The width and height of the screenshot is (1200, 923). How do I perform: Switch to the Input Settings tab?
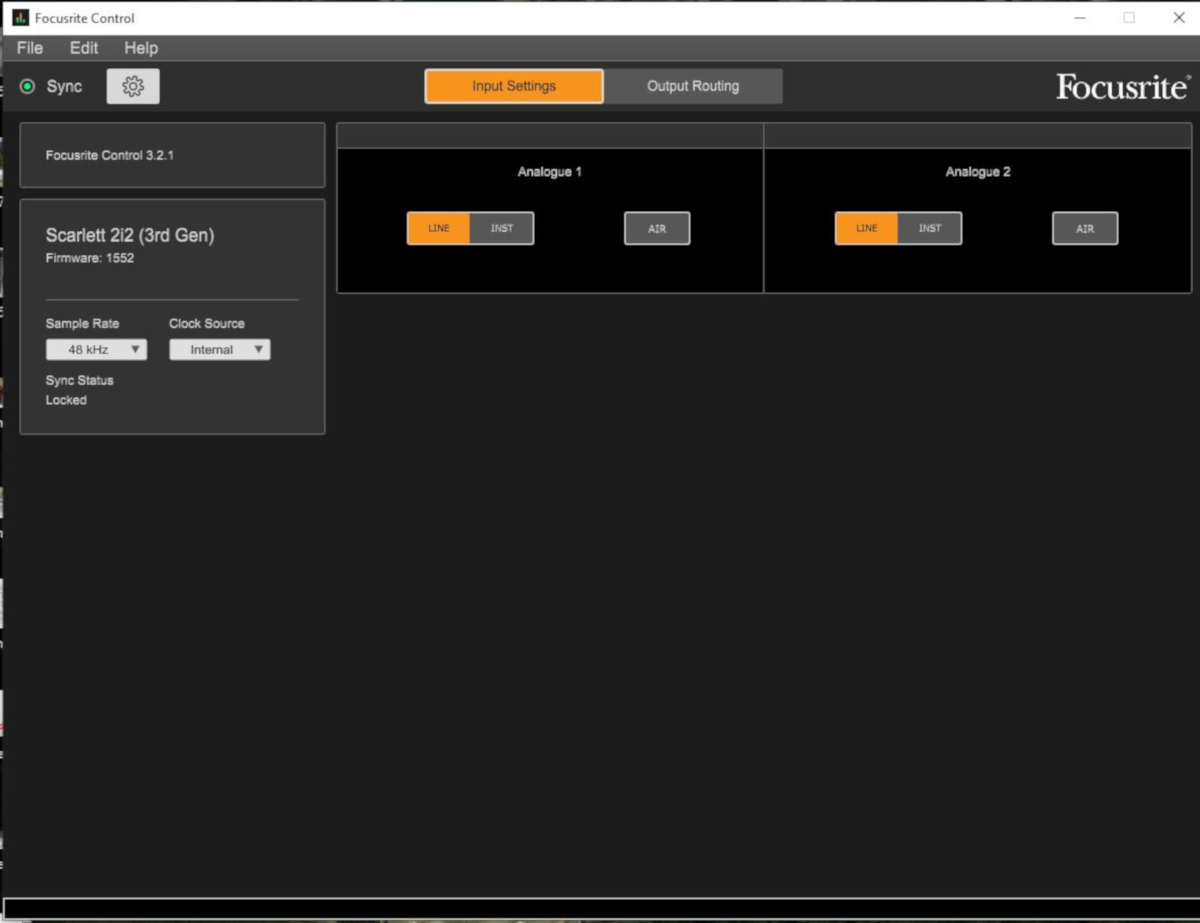pos(514,86)
